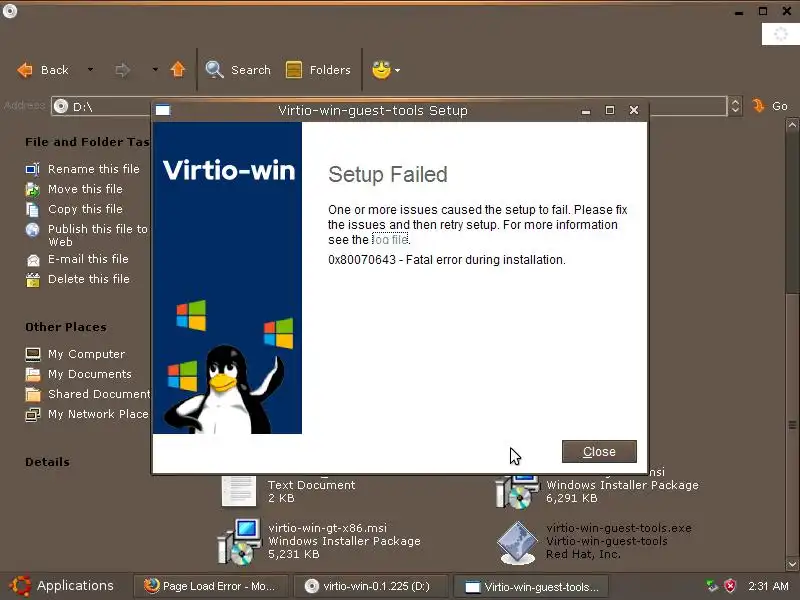Toggle the Folders pane button

(x=318, y=70)
